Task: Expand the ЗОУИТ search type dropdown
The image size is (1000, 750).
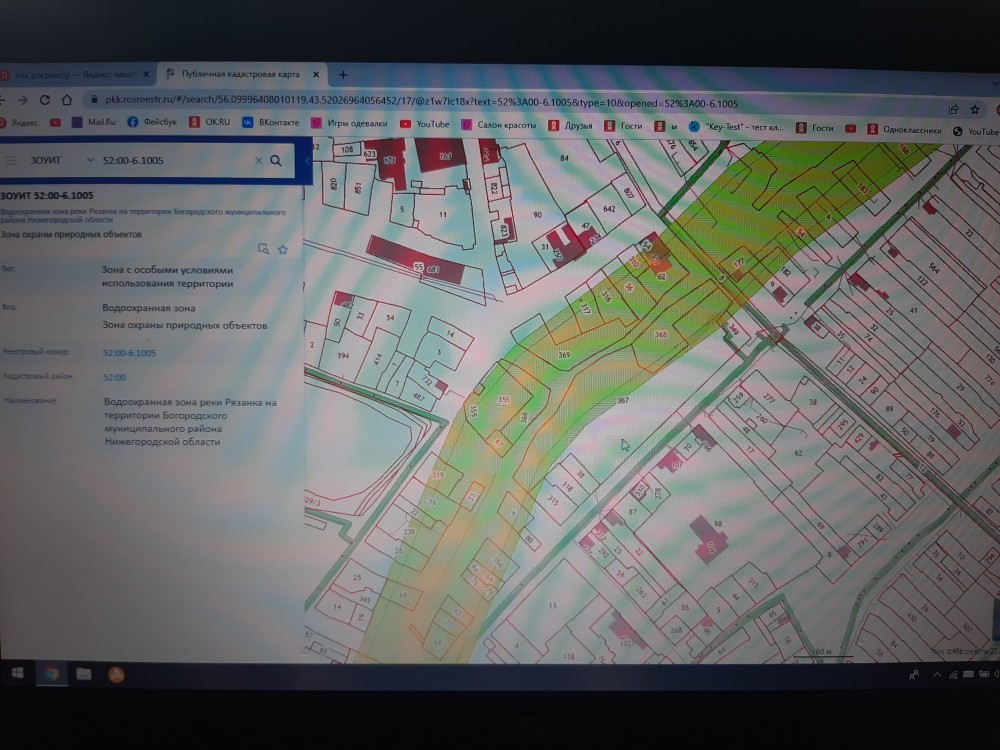Action: (x=90, y=160)
